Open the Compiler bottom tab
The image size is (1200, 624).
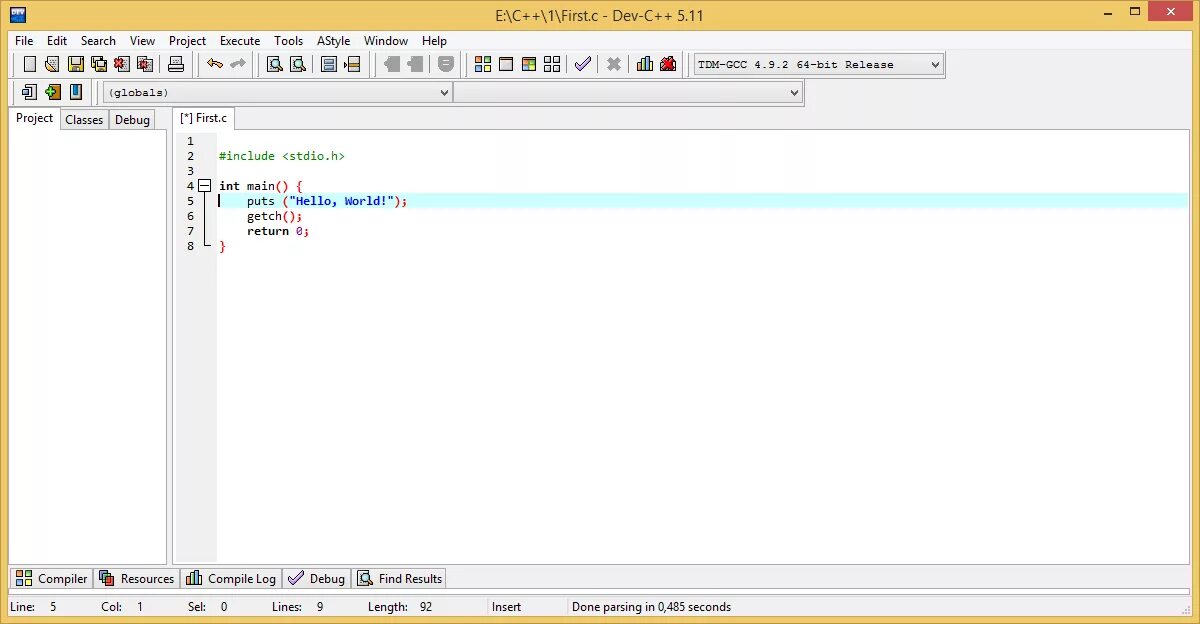pyautogui.click(x=51, y=578)
